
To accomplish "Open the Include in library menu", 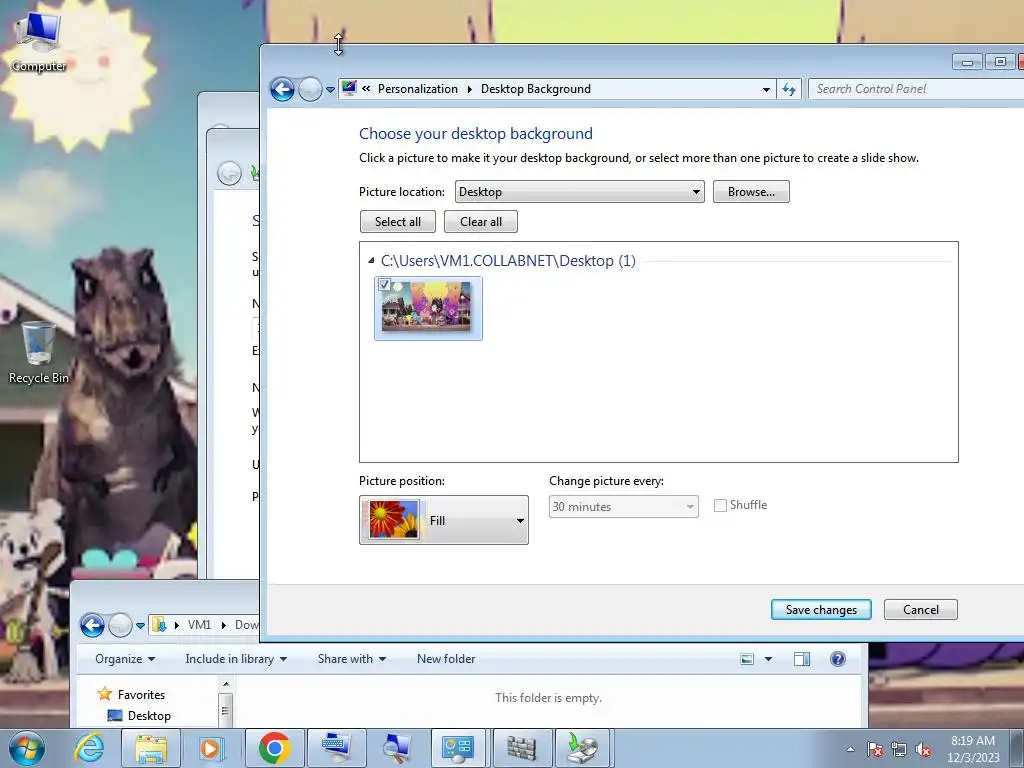I will point(236,659).
